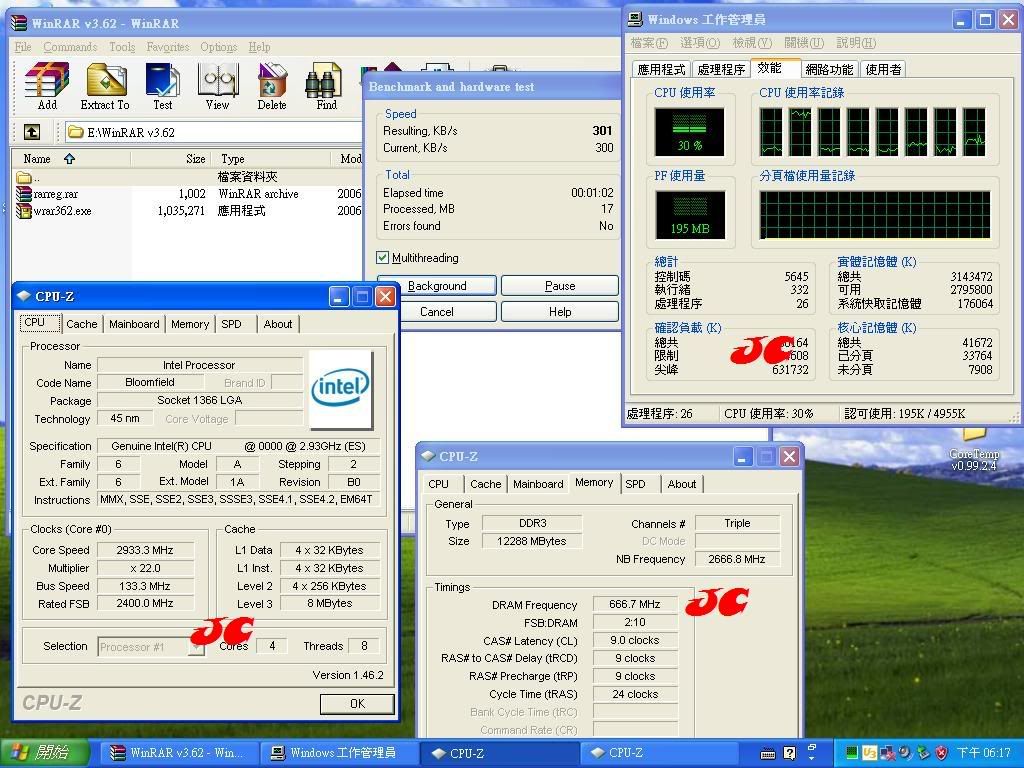Click the disconnected network tray icon
This screenshot has width=1024, height=768.
(888, 753)
